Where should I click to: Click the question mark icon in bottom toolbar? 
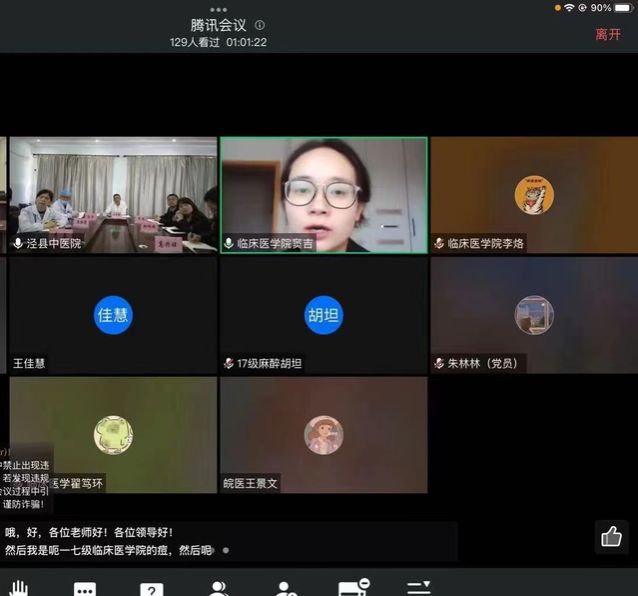(x=151, y=589)
